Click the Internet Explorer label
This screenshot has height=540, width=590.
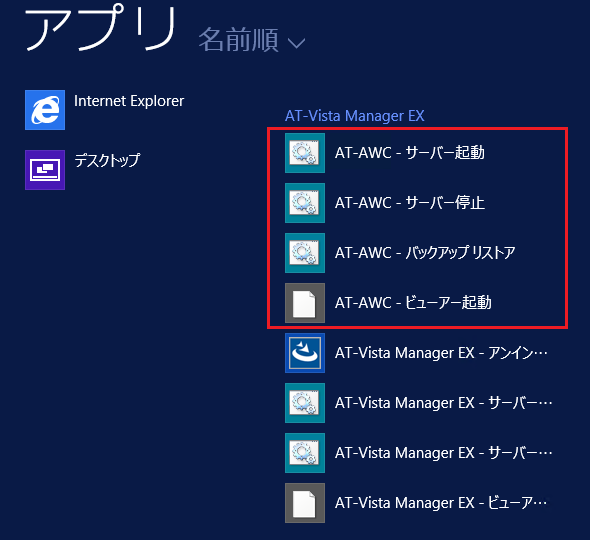pos(129,101)
